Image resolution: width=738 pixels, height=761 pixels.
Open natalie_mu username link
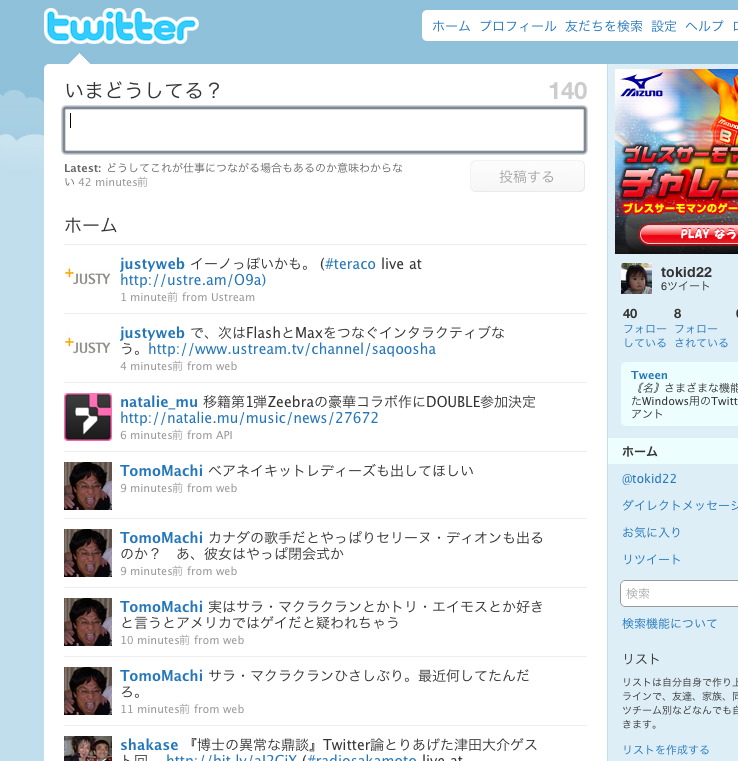(x=159, y=402)
